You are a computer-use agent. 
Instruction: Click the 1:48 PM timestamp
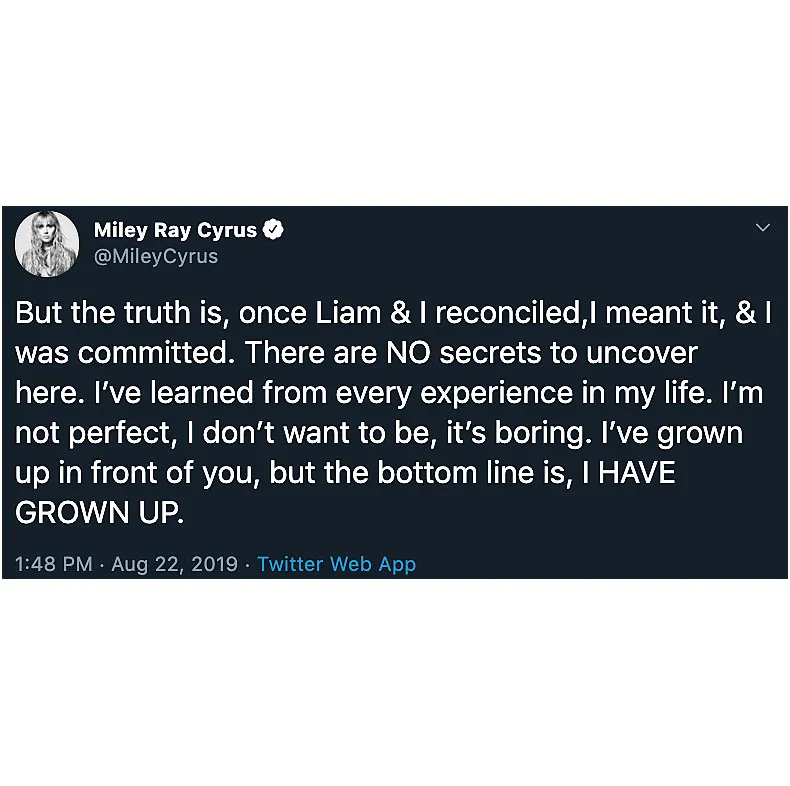pyautogui.click(x=54, y=564)
